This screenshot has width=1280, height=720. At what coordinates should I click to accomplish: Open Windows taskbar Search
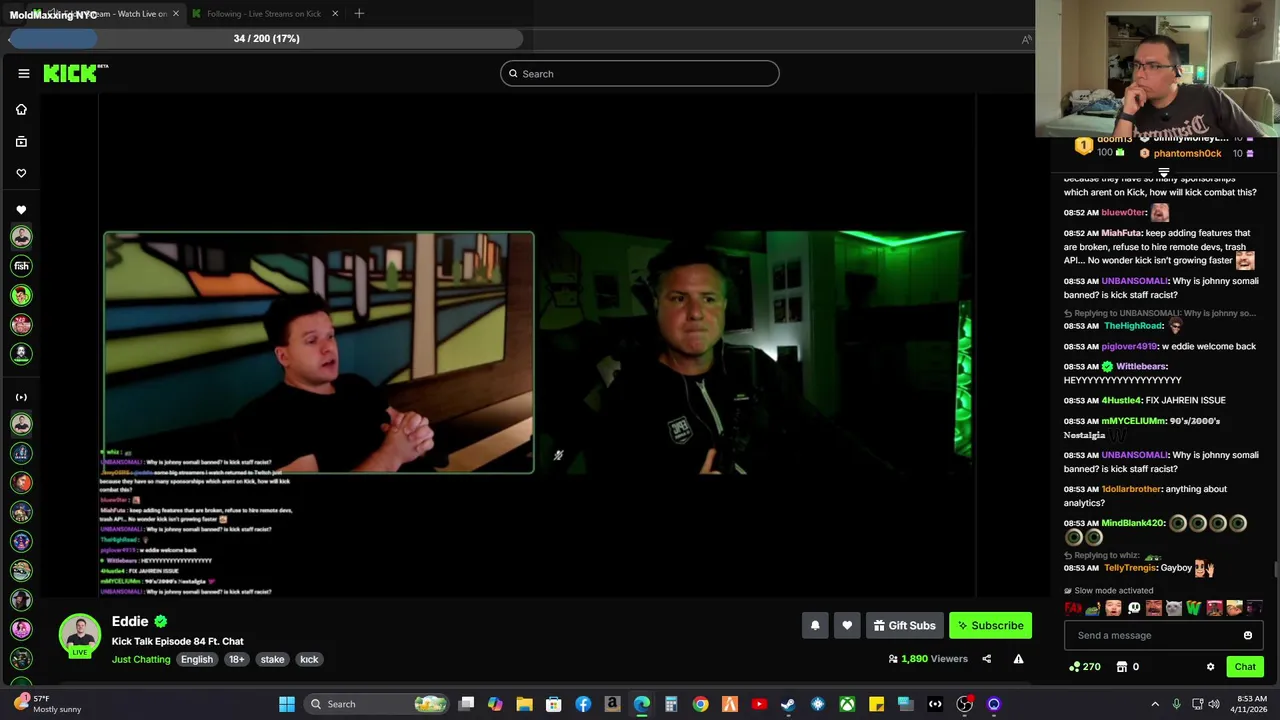[378, 704]
